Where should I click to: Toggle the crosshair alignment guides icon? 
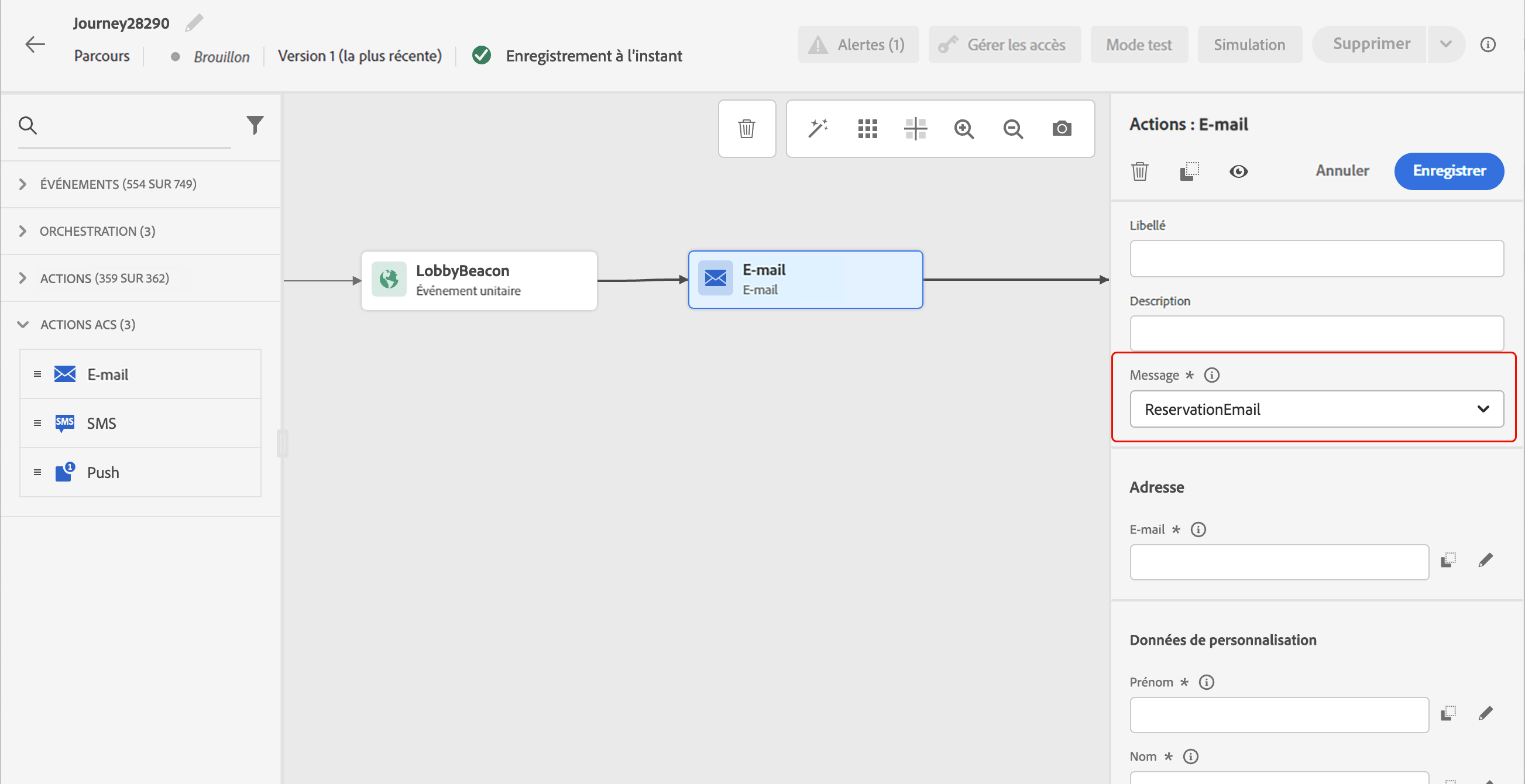915,128
